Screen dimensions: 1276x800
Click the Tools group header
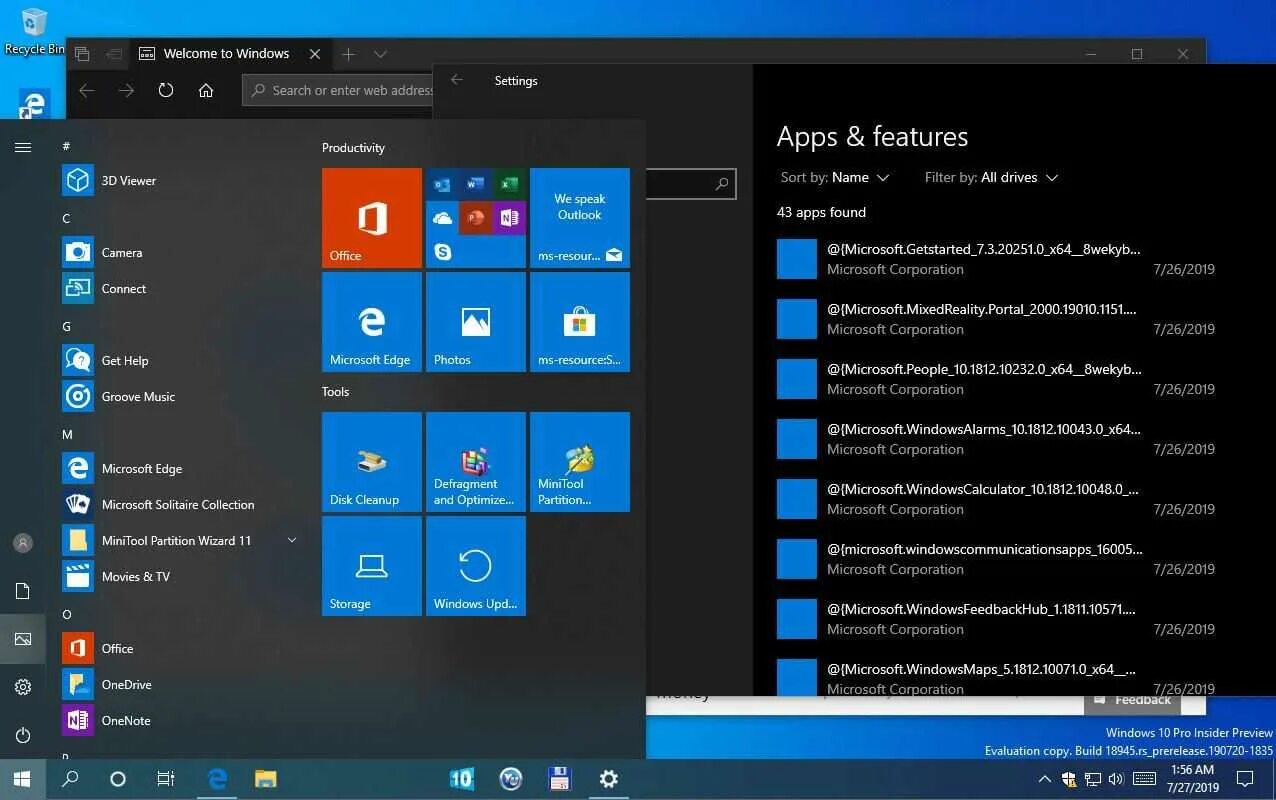click(x=335, y=392)
